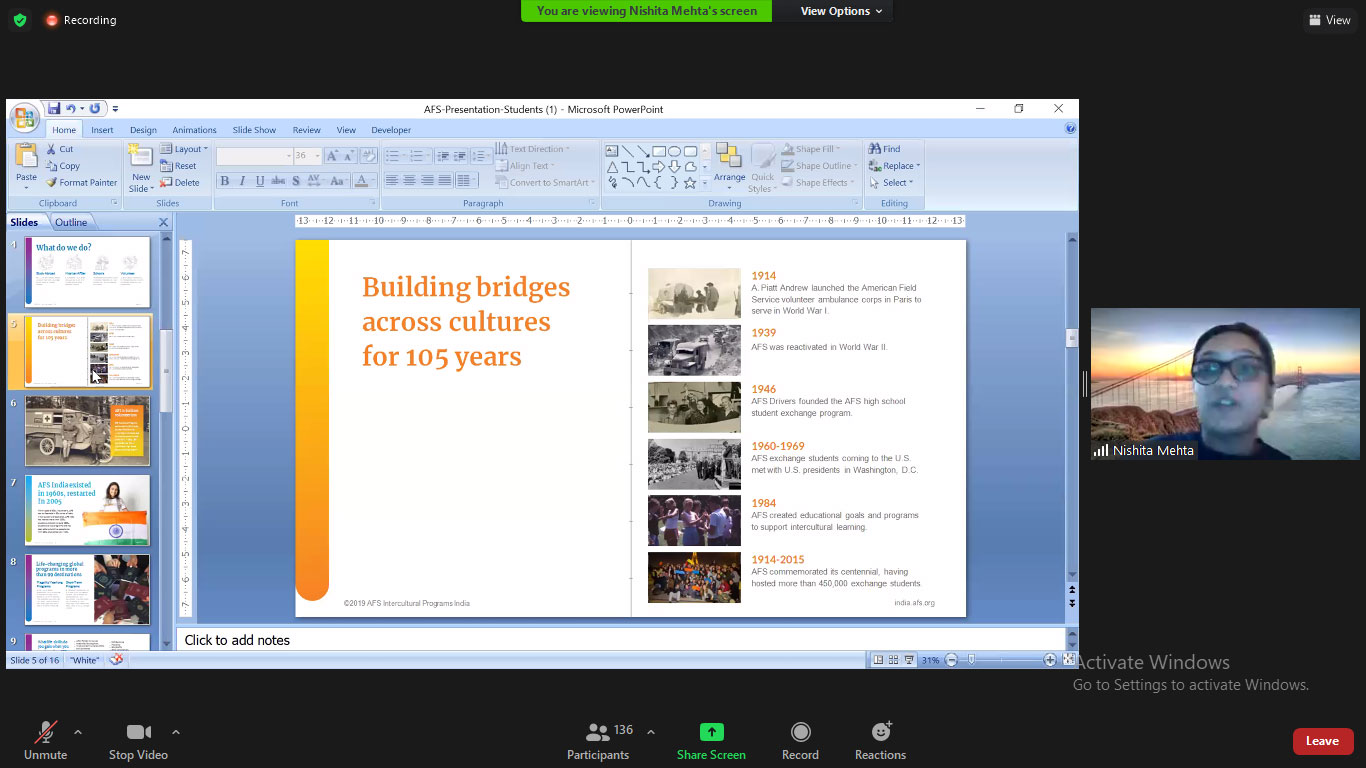The image size is (1366, 768).
Task: Click the Save icon in Quick Access Toolbar
Action: click(x=54, y=108)
